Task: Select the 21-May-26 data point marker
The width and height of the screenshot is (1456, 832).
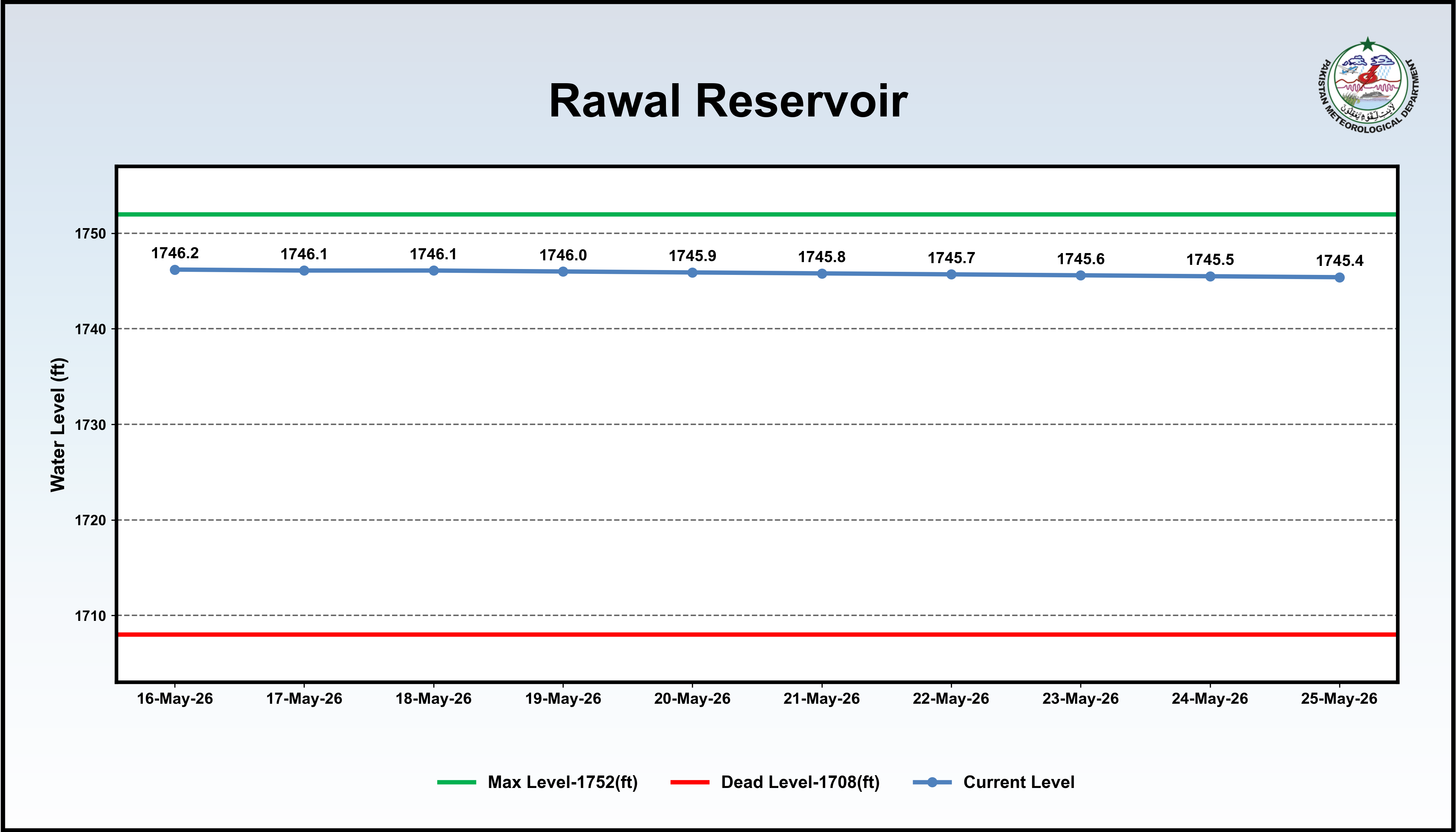Action: click(x=822, y=274)
